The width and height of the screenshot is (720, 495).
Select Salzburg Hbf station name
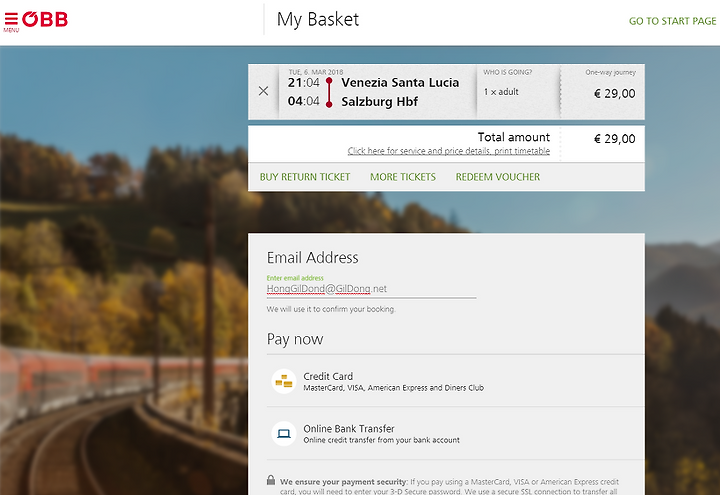[x=379, y=101]
